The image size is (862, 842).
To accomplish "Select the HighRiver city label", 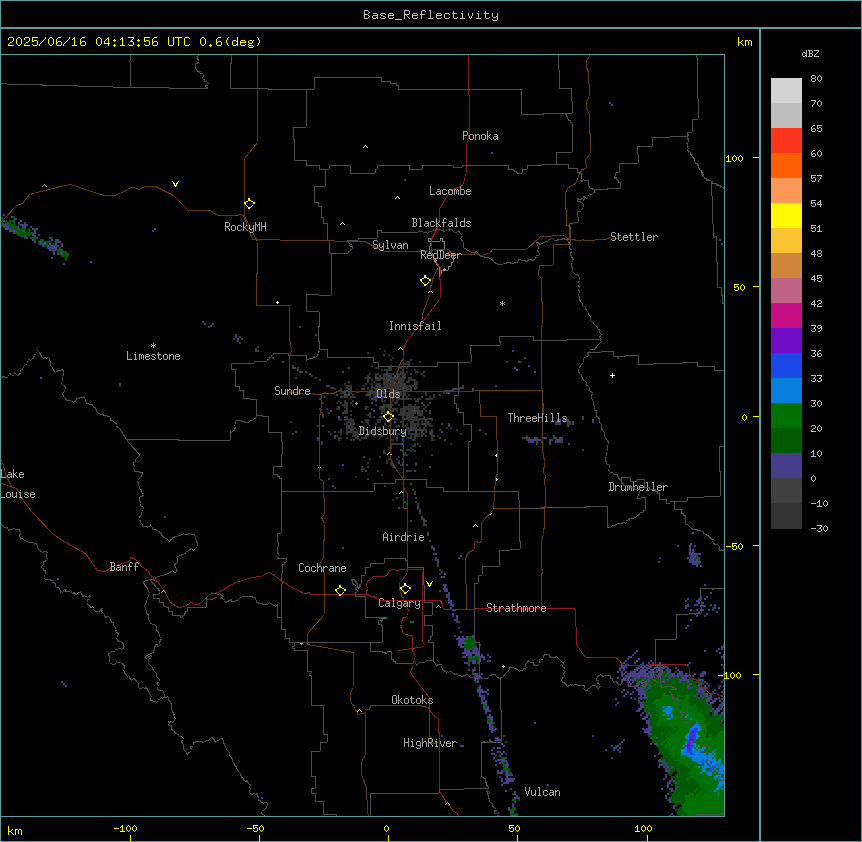I will (430, 743).
